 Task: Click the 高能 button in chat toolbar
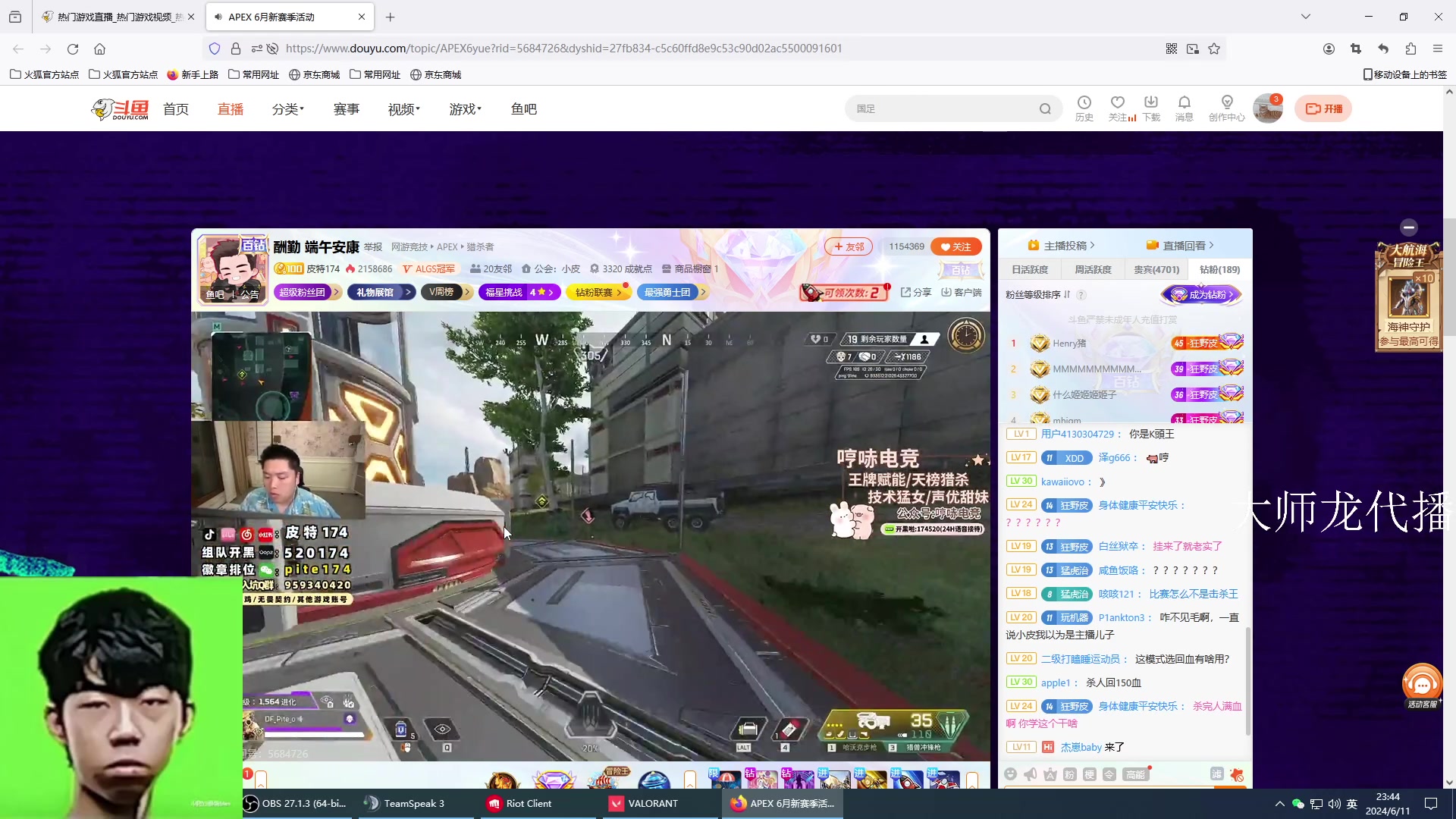tap(1135, 773)
